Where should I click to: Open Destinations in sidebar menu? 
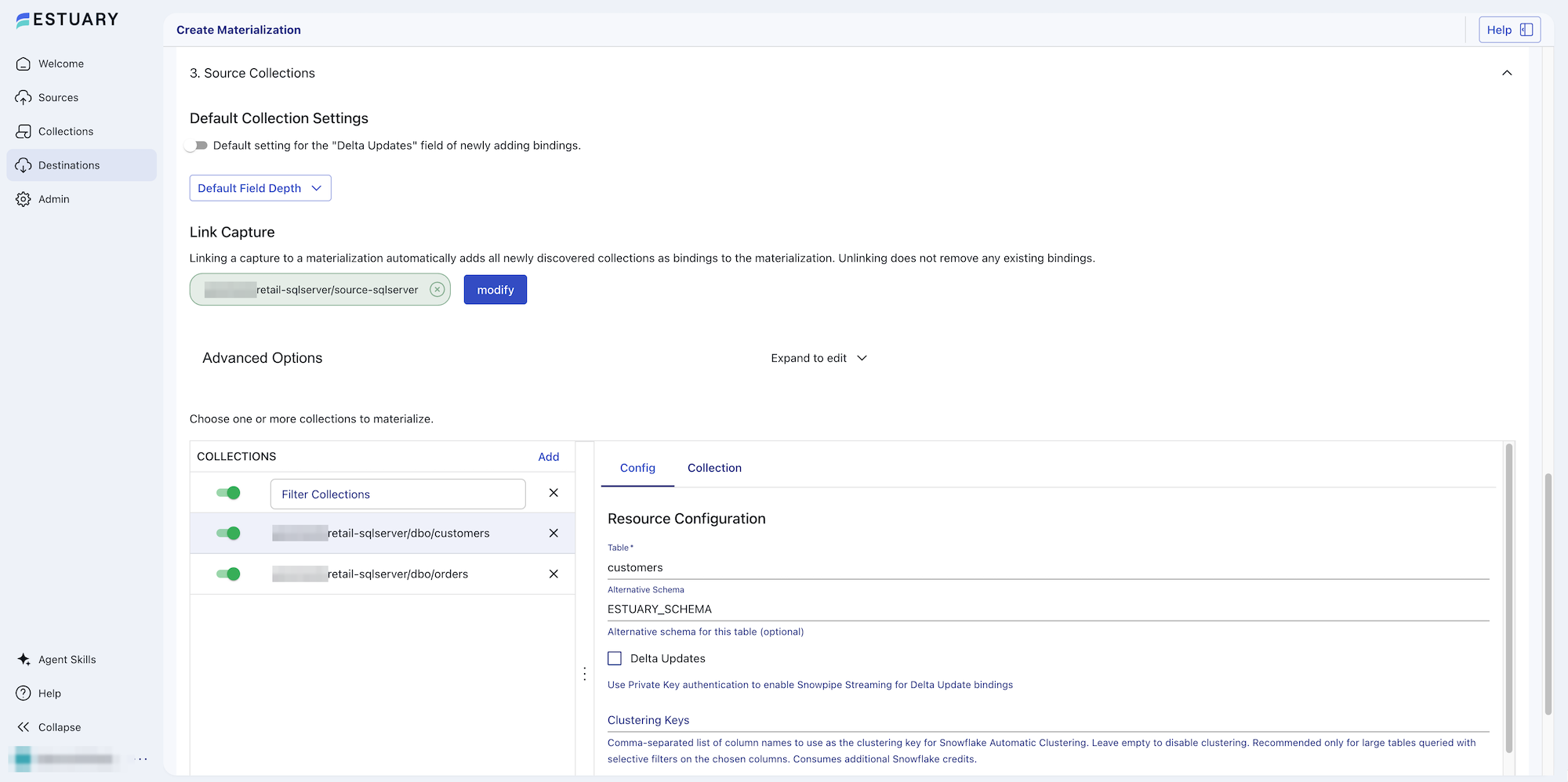(x=82, y=165)
